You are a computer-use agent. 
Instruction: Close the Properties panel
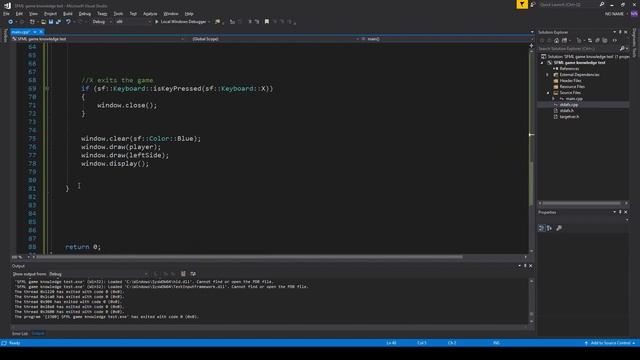click(625, 212)
